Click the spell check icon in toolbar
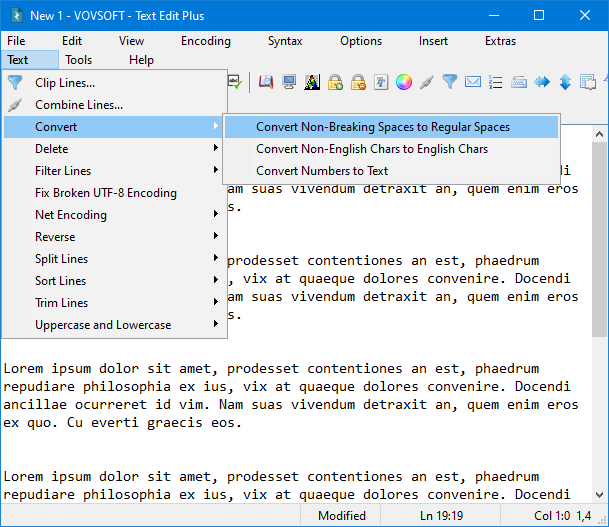The width and height of the screenshot is (609, 527). point(236,82)
